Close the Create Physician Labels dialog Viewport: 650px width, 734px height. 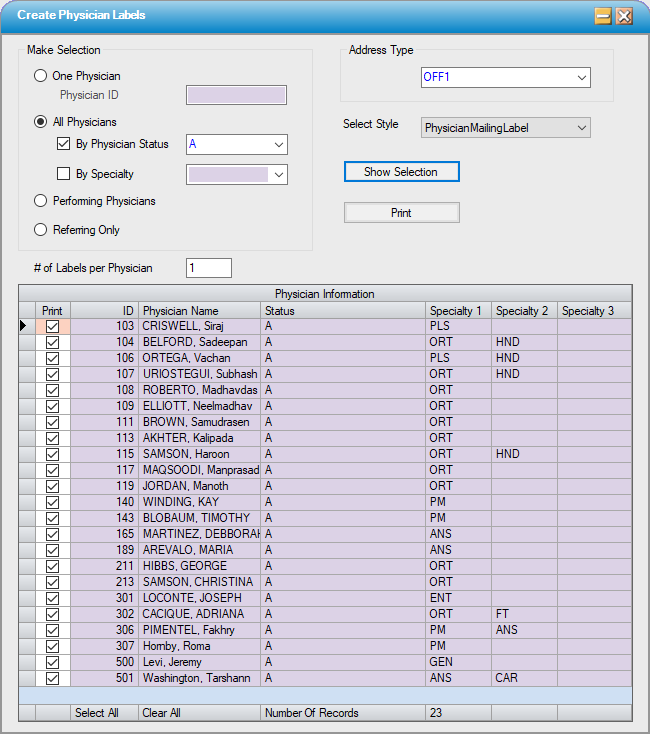click(x=624, y=16)
